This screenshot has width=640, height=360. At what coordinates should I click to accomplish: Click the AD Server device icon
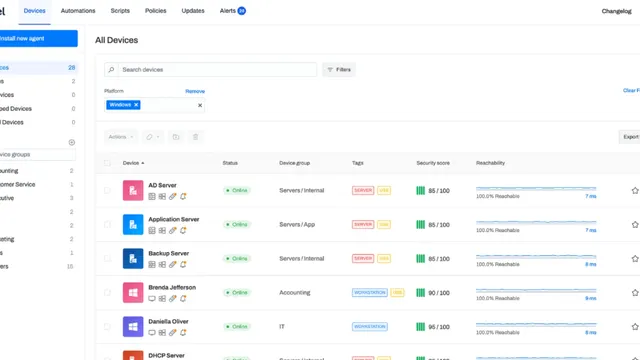click(x=133, y=191)
